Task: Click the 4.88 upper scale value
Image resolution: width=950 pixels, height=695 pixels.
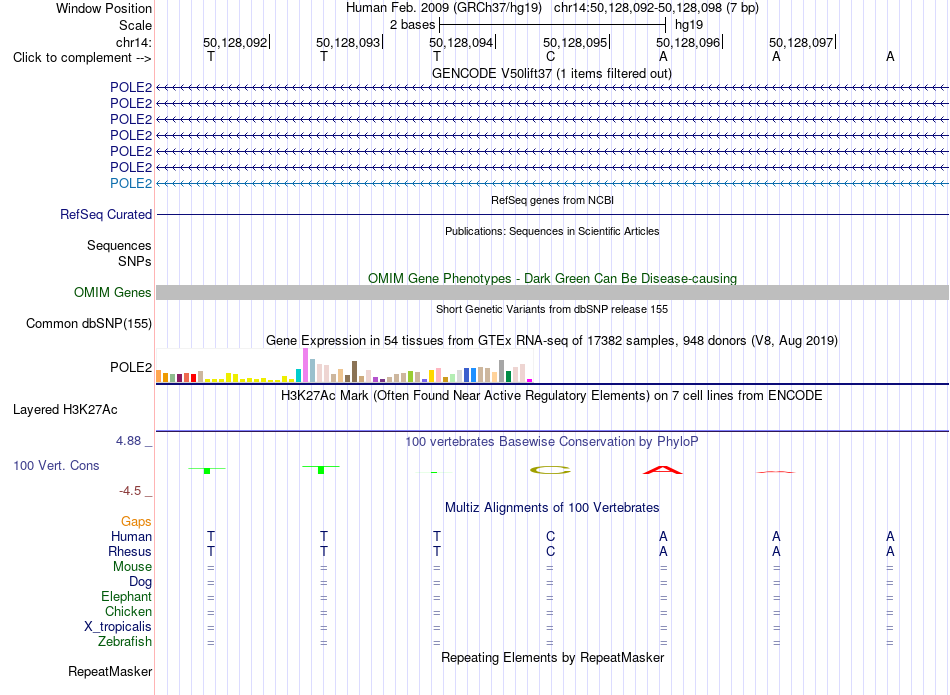Action: pos(128,441)
